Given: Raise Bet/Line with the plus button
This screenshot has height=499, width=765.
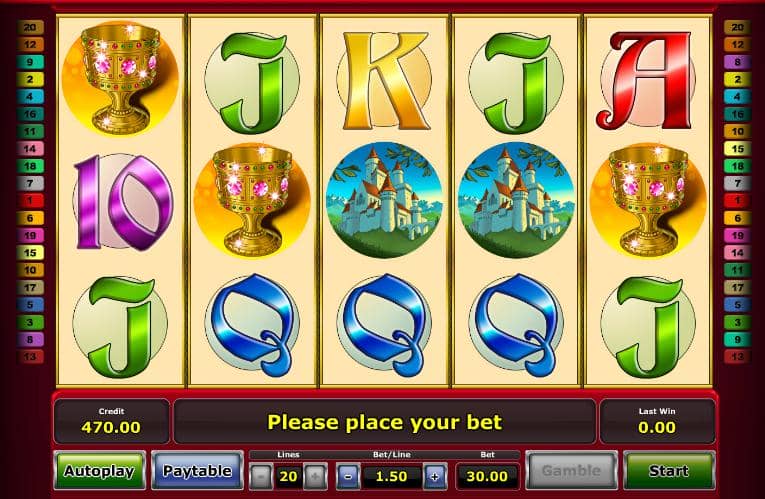Looking at the screenshot, I should pyautogui.click(x=435, y=476).
